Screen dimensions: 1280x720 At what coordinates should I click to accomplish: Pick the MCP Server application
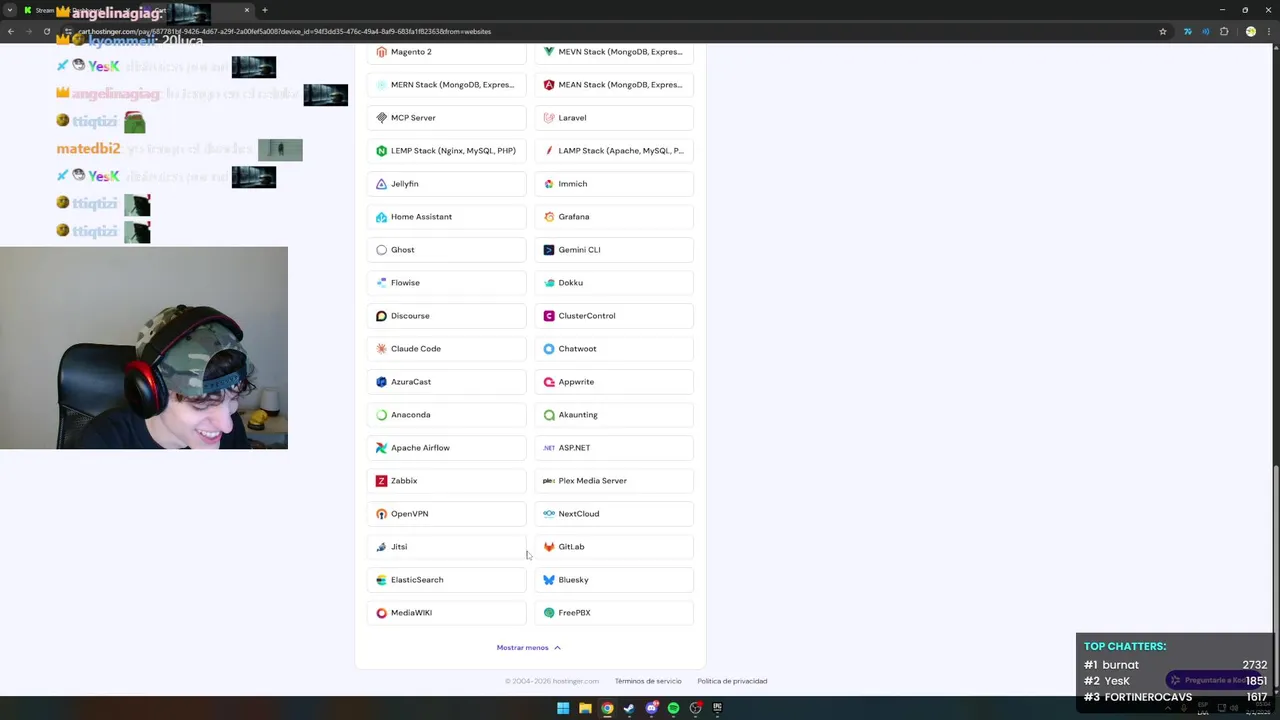point(447,118)
